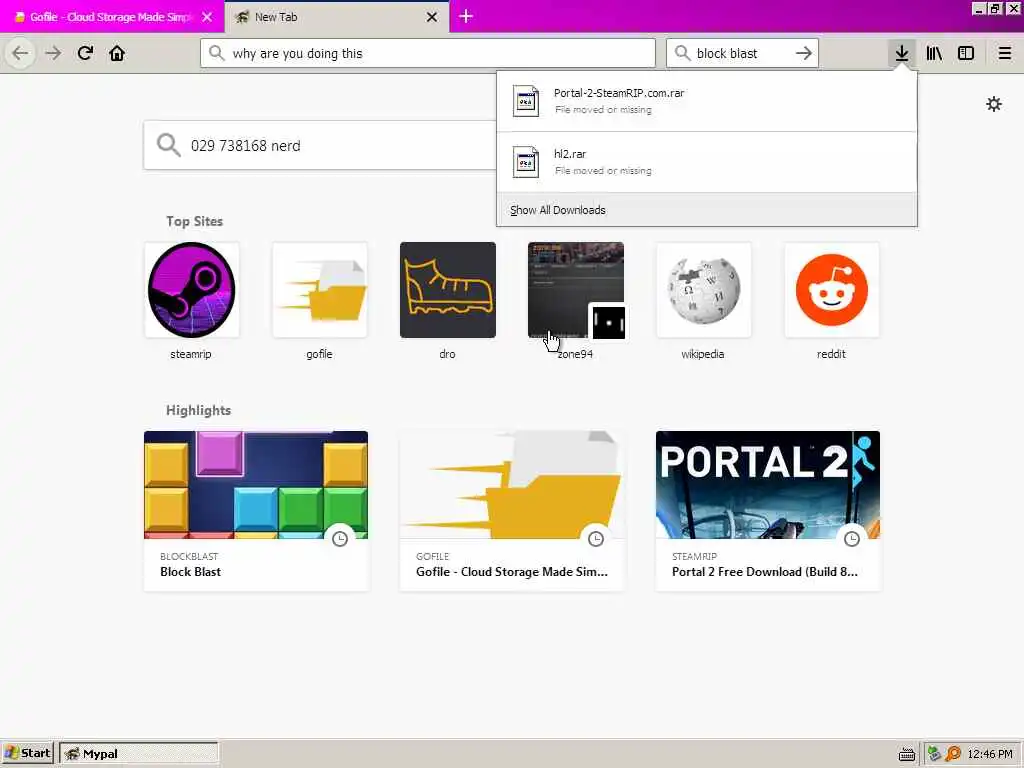Click the new tab page search field
Image resolution: width=1024 pixels, height=768 pixels.
click(x=320, y=145)
